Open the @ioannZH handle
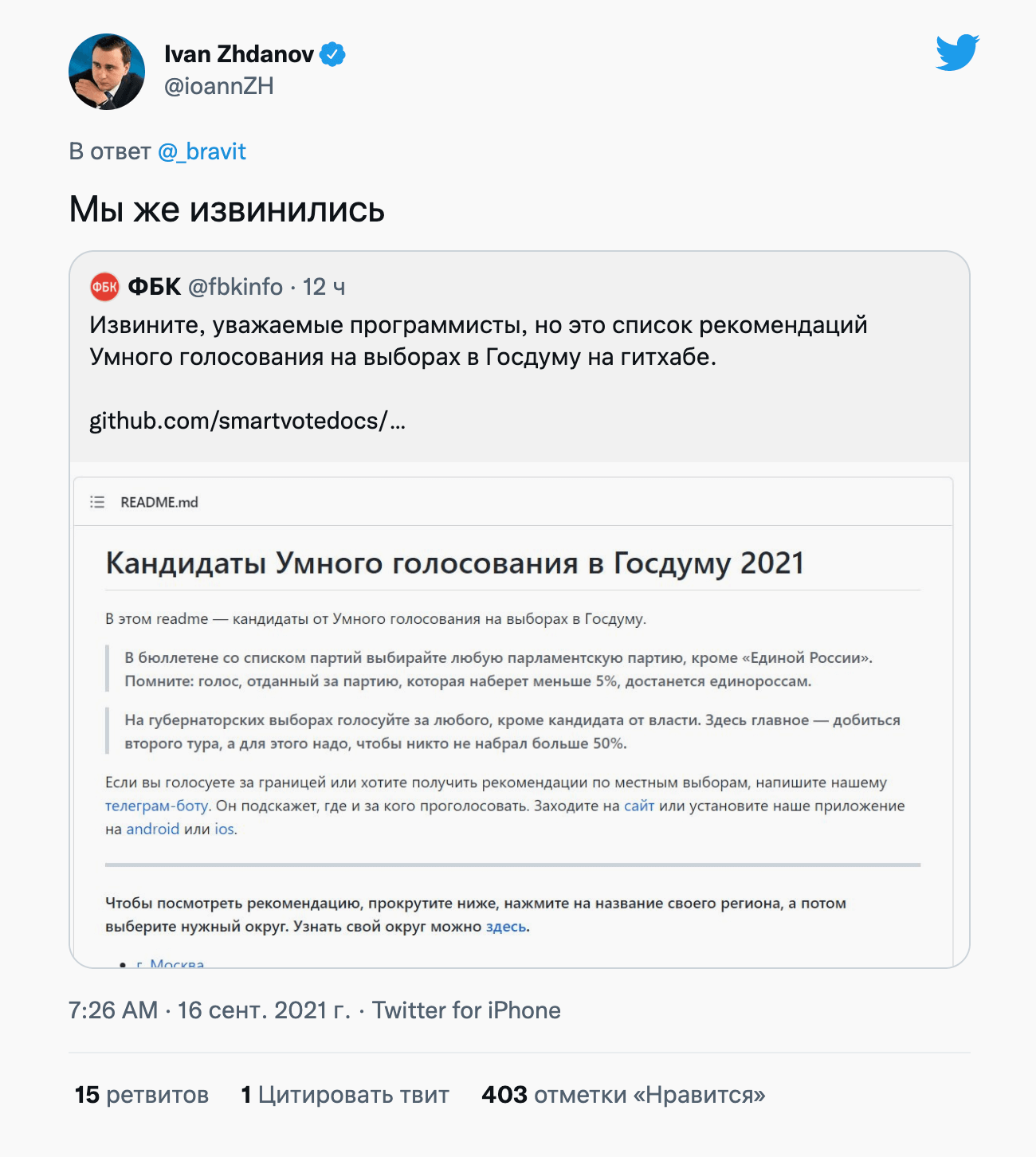This screenshot has height=1157, width=1036. (x=218, y=86)
